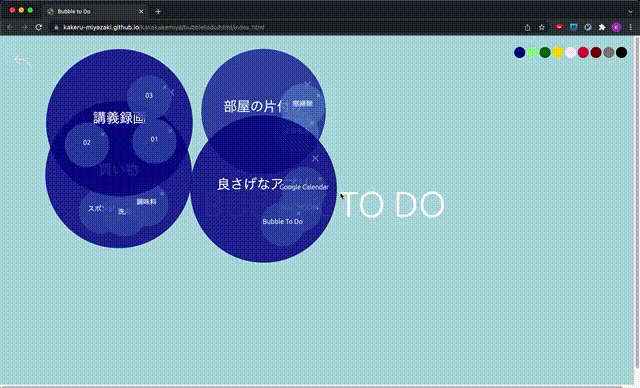Click the site lock icon
Viewport: 640px width, 388px height.
(56, 27)
